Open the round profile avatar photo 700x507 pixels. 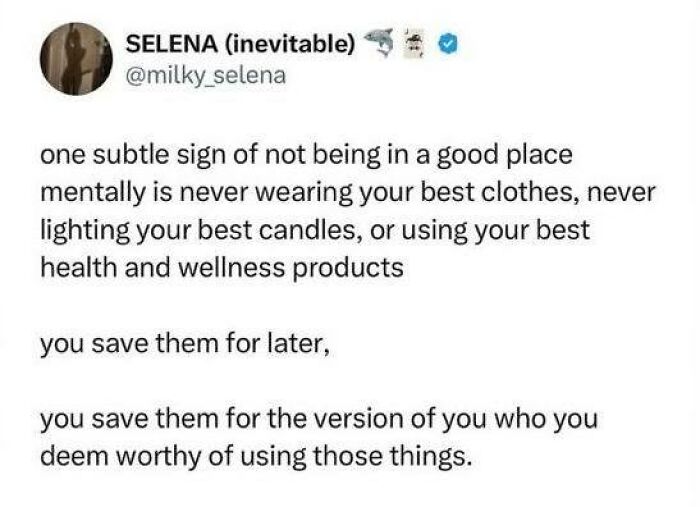[75, 58]
